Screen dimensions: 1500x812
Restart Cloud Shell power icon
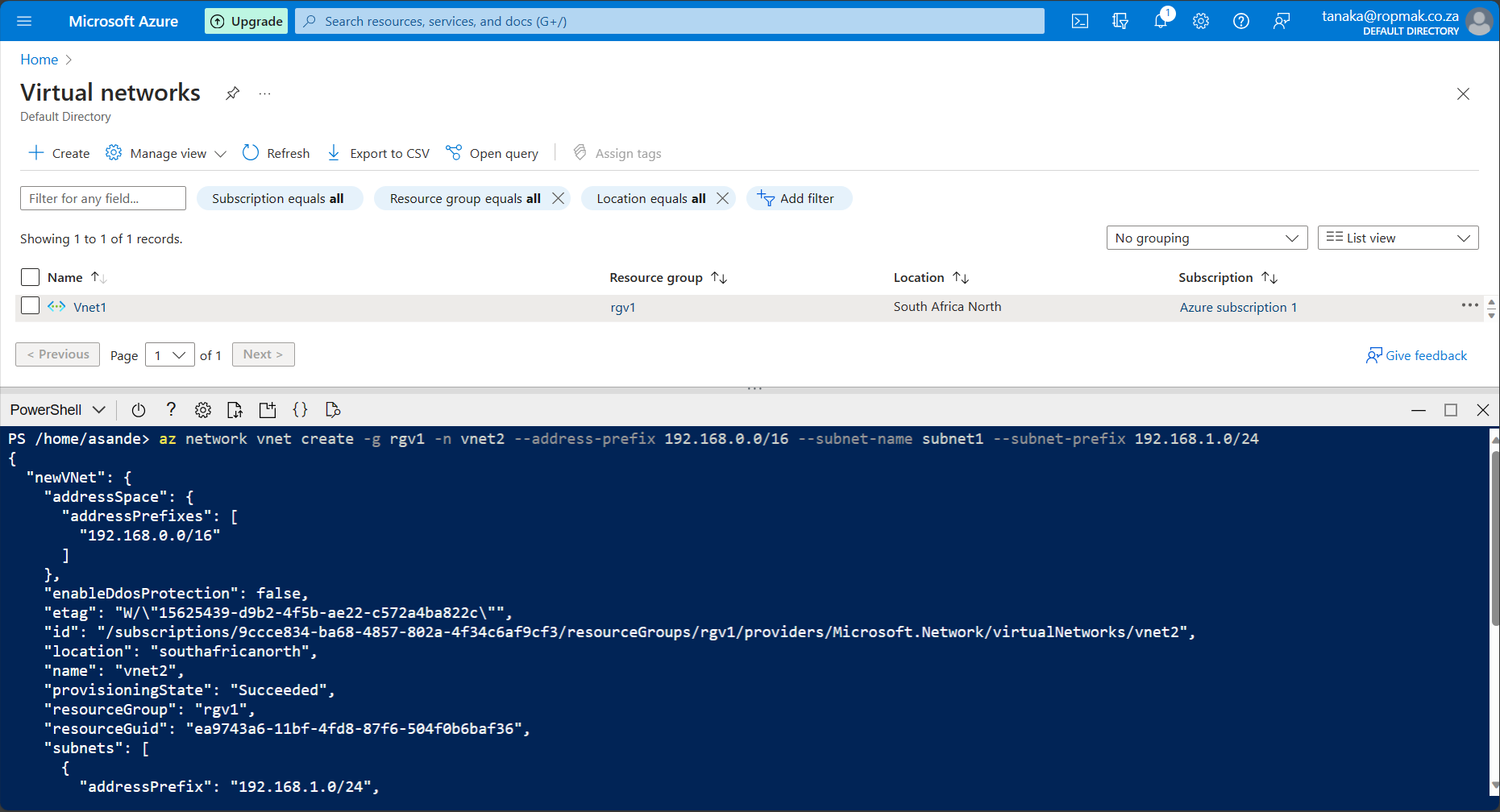(x=139, y=410)
